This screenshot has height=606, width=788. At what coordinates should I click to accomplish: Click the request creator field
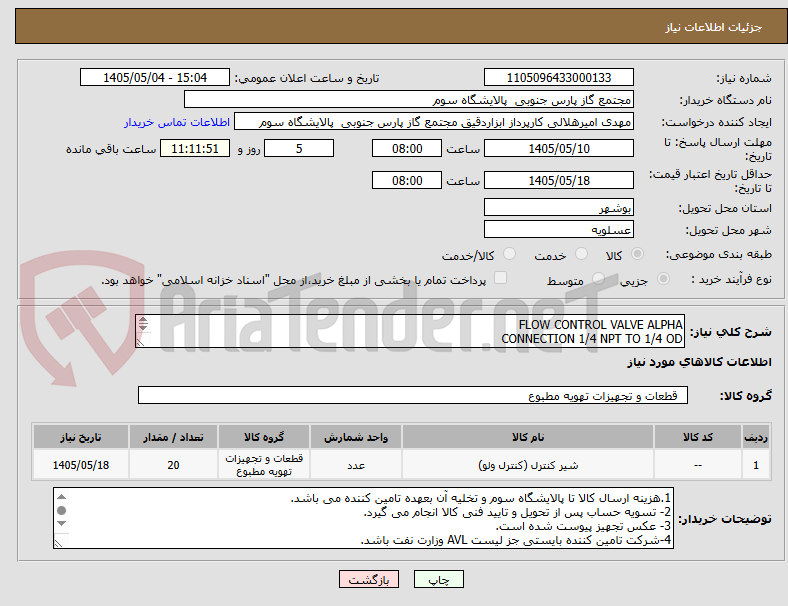tap(434, 122)
